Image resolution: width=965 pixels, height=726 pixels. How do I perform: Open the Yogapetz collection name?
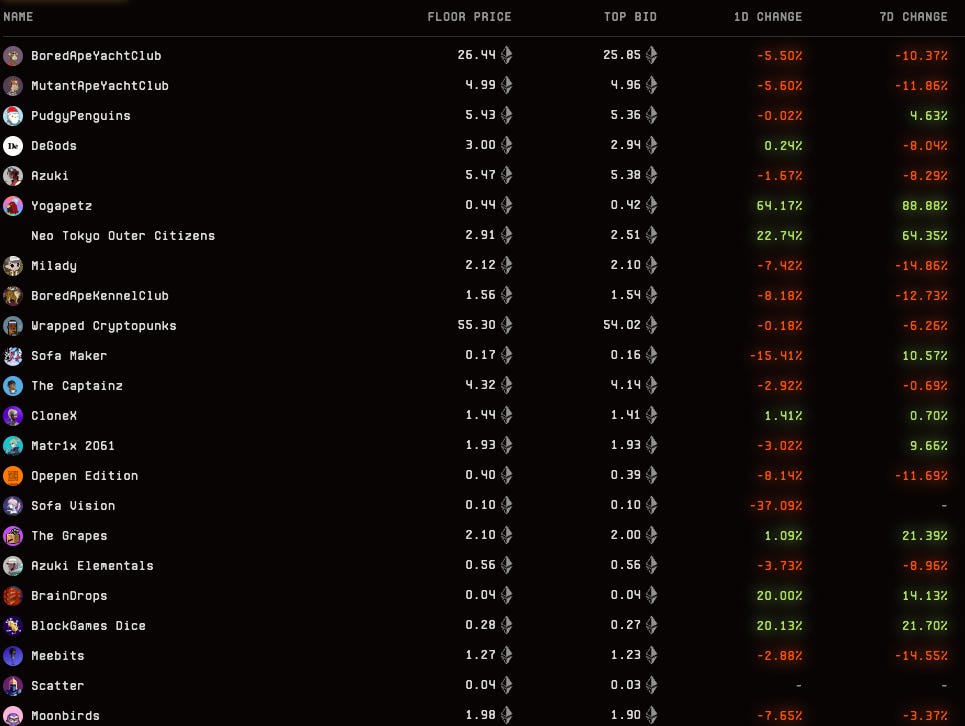tap(62, 205)
